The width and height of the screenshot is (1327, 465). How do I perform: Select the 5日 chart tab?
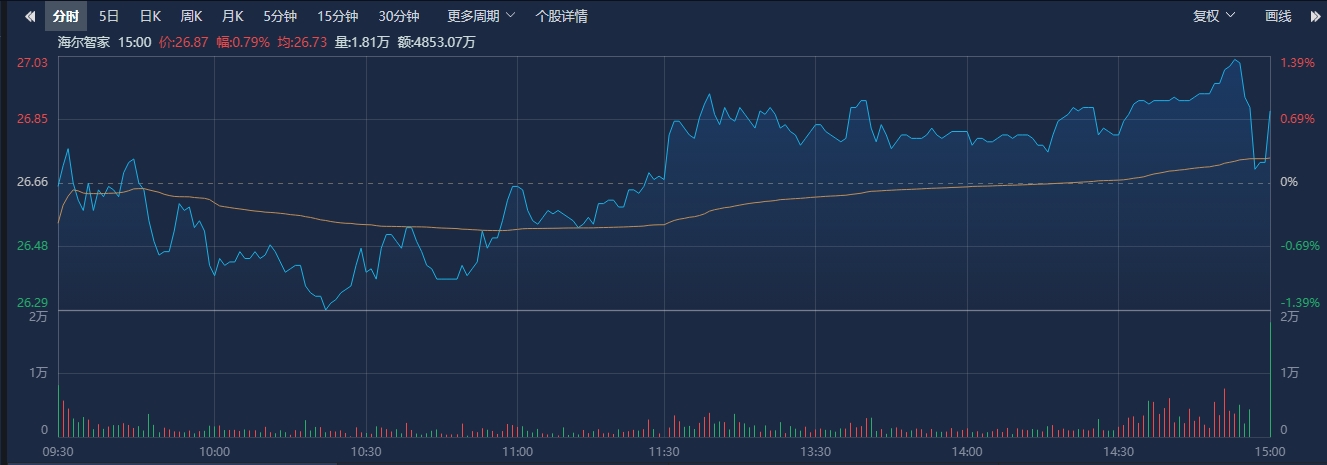pos(109,16)
